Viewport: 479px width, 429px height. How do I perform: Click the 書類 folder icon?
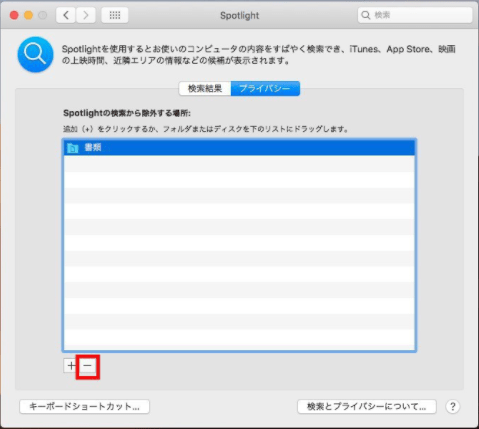(x=72, y=148)
